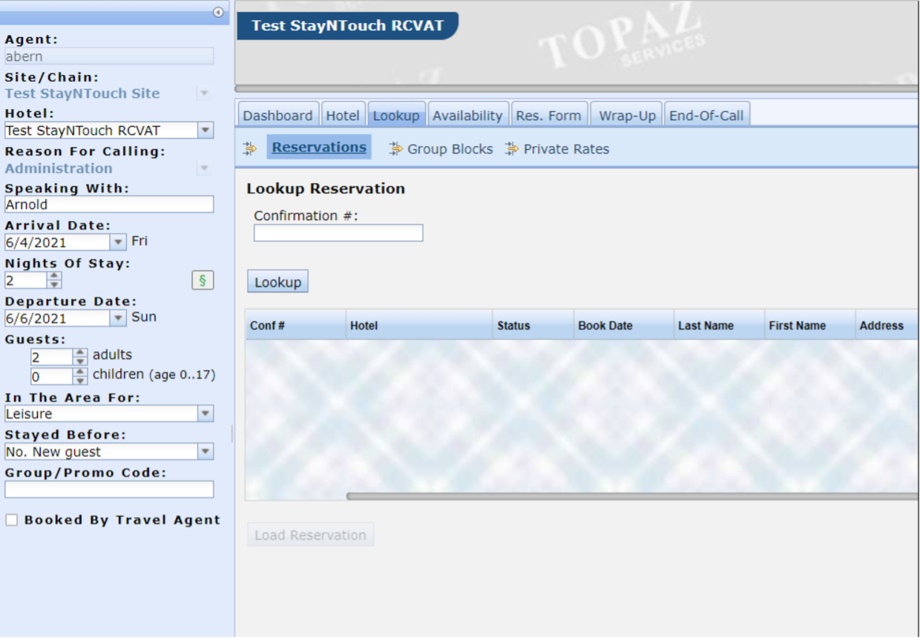Click the adults count field
Screen dimensions: 920x638
coord(52,356)
